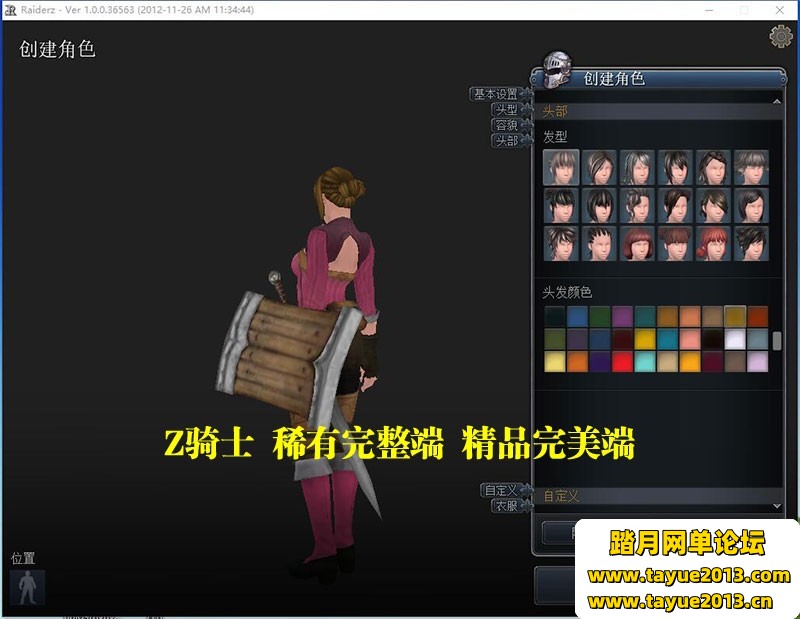
Task: Choose cornrow braids hairstyle in bottom row
Action: [599, 243]
